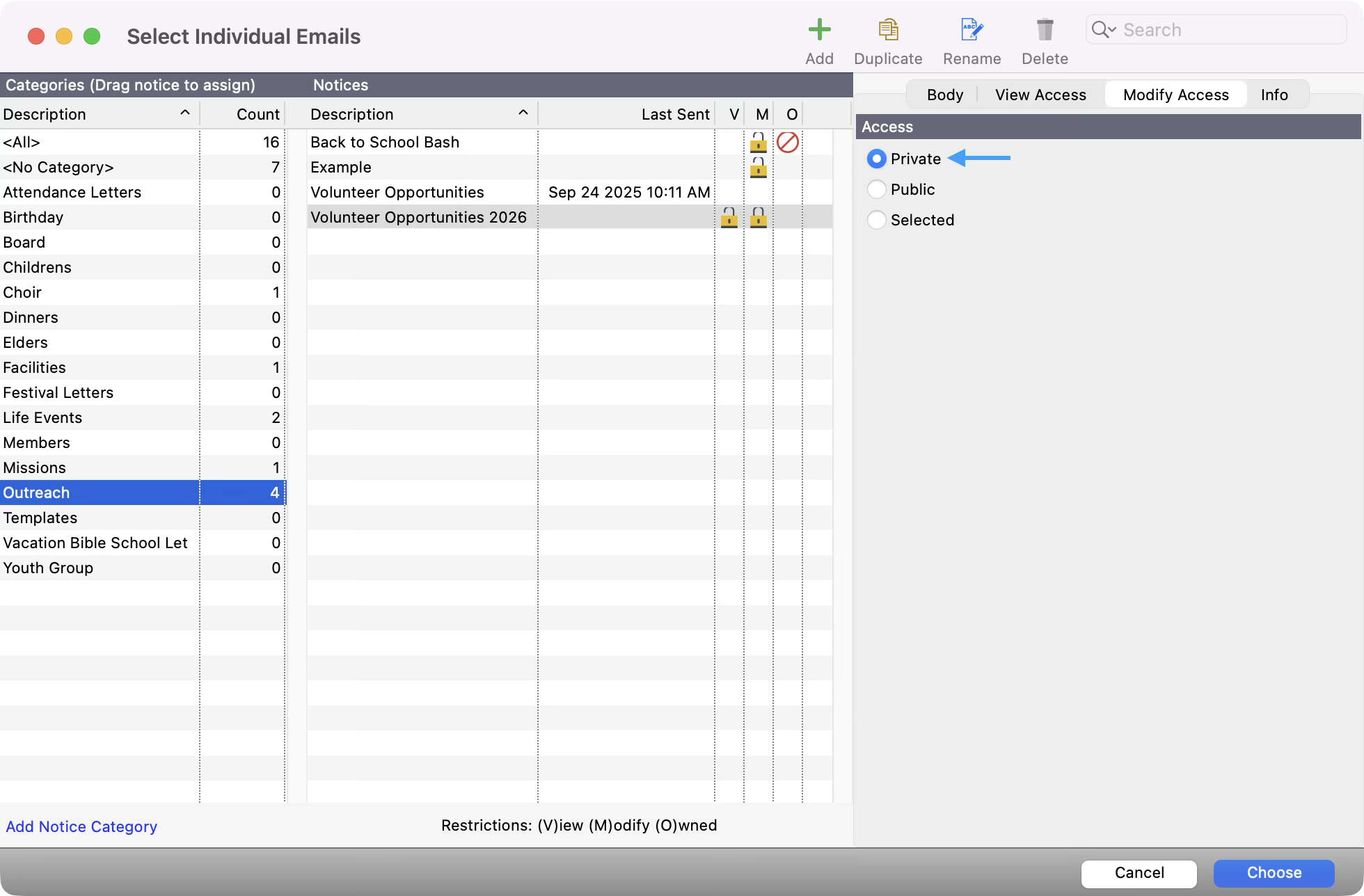The height and width of the screenshot is (896, 1364).
Task: Sort categories by Count column
Action: (x=243, y=115)
